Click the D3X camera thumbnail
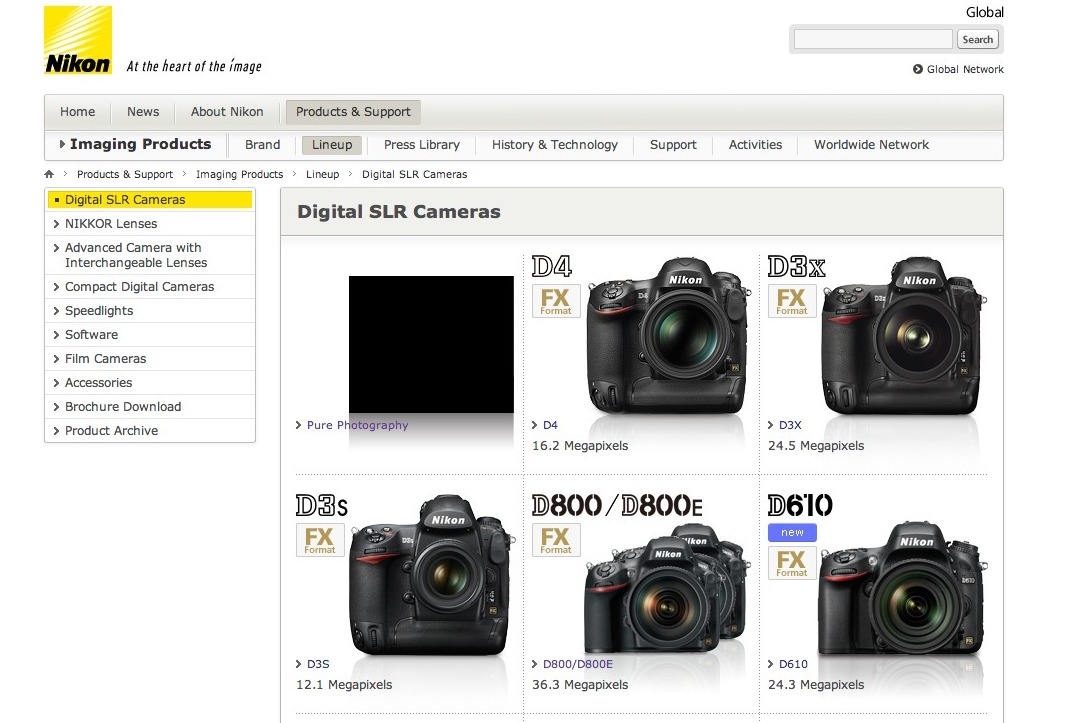This screenshot has height=723, width=1071. 900,345
